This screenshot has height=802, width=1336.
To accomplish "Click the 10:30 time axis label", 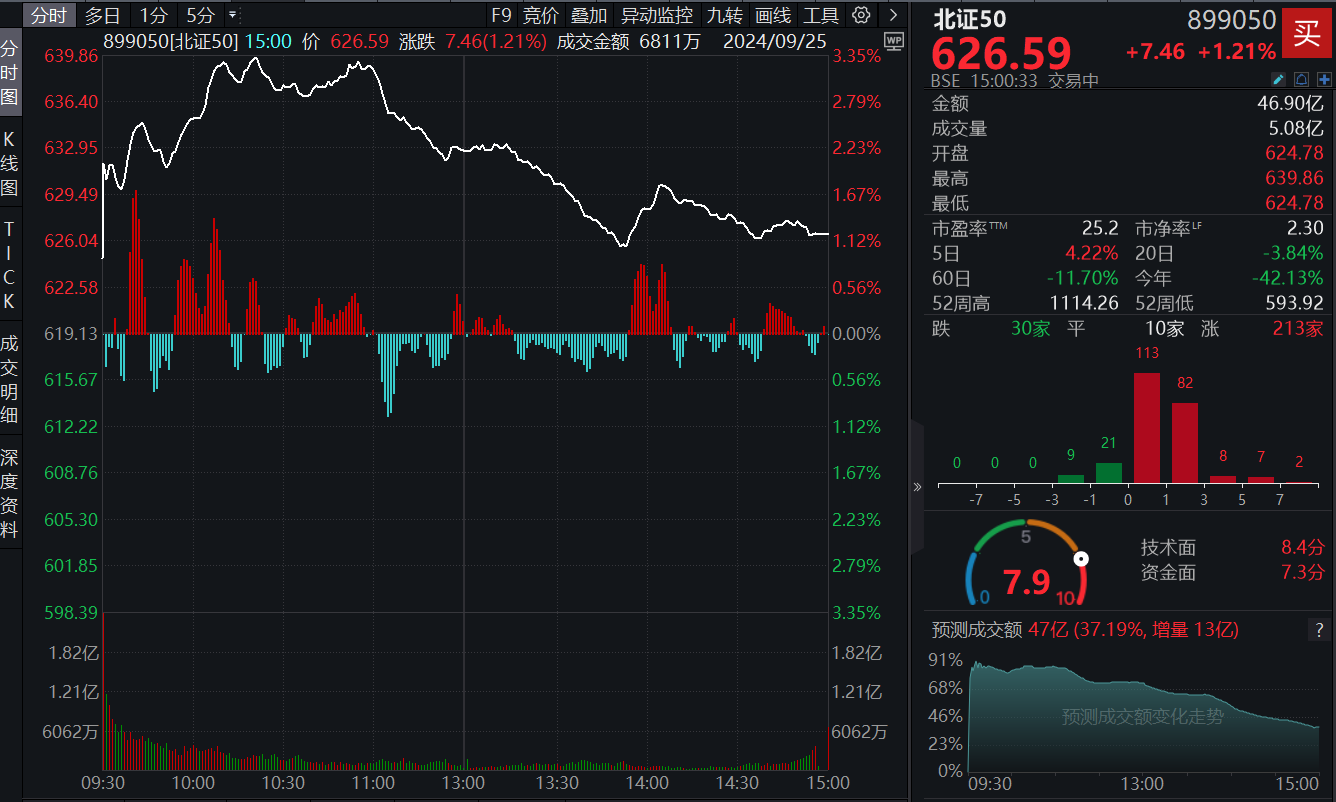I will point(283,783).
